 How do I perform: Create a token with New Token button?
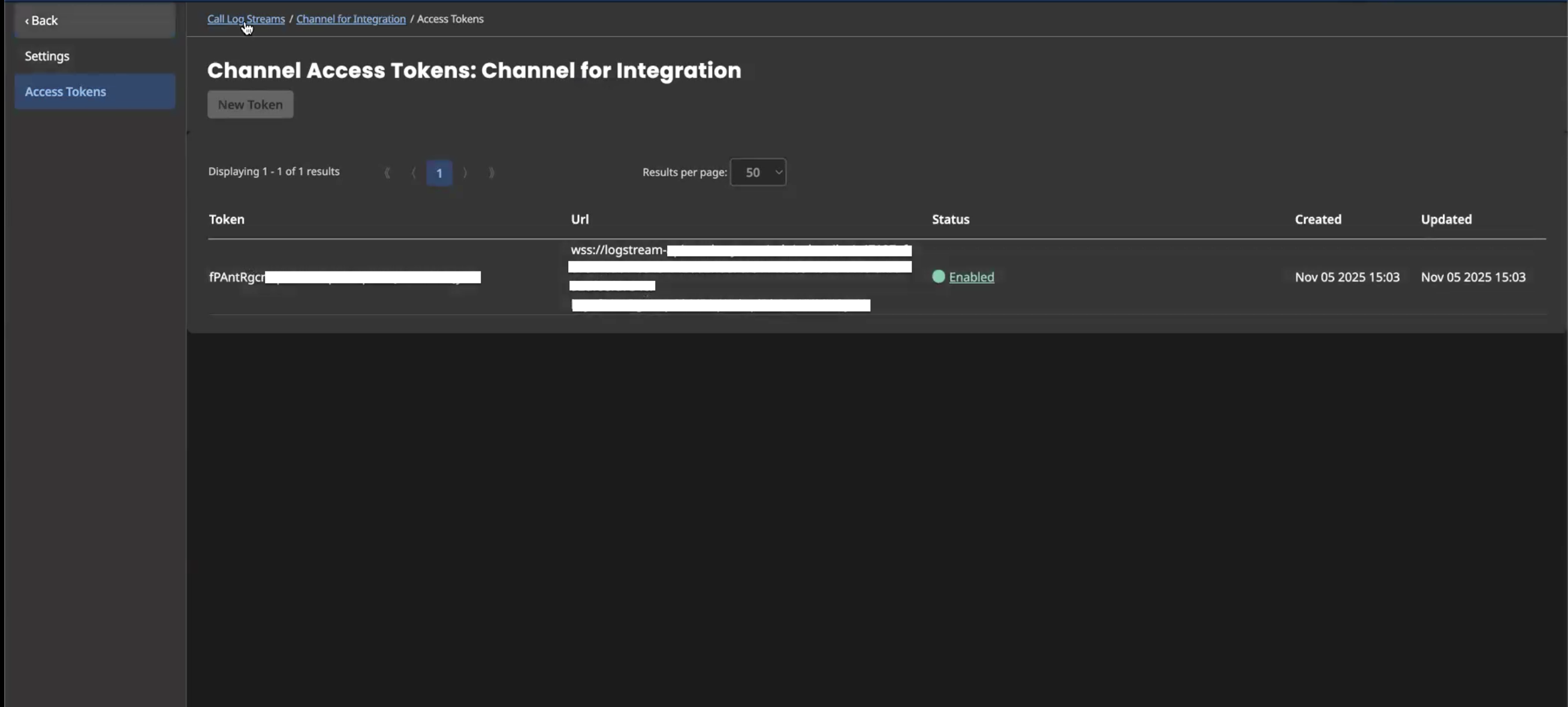coord(250,105)
